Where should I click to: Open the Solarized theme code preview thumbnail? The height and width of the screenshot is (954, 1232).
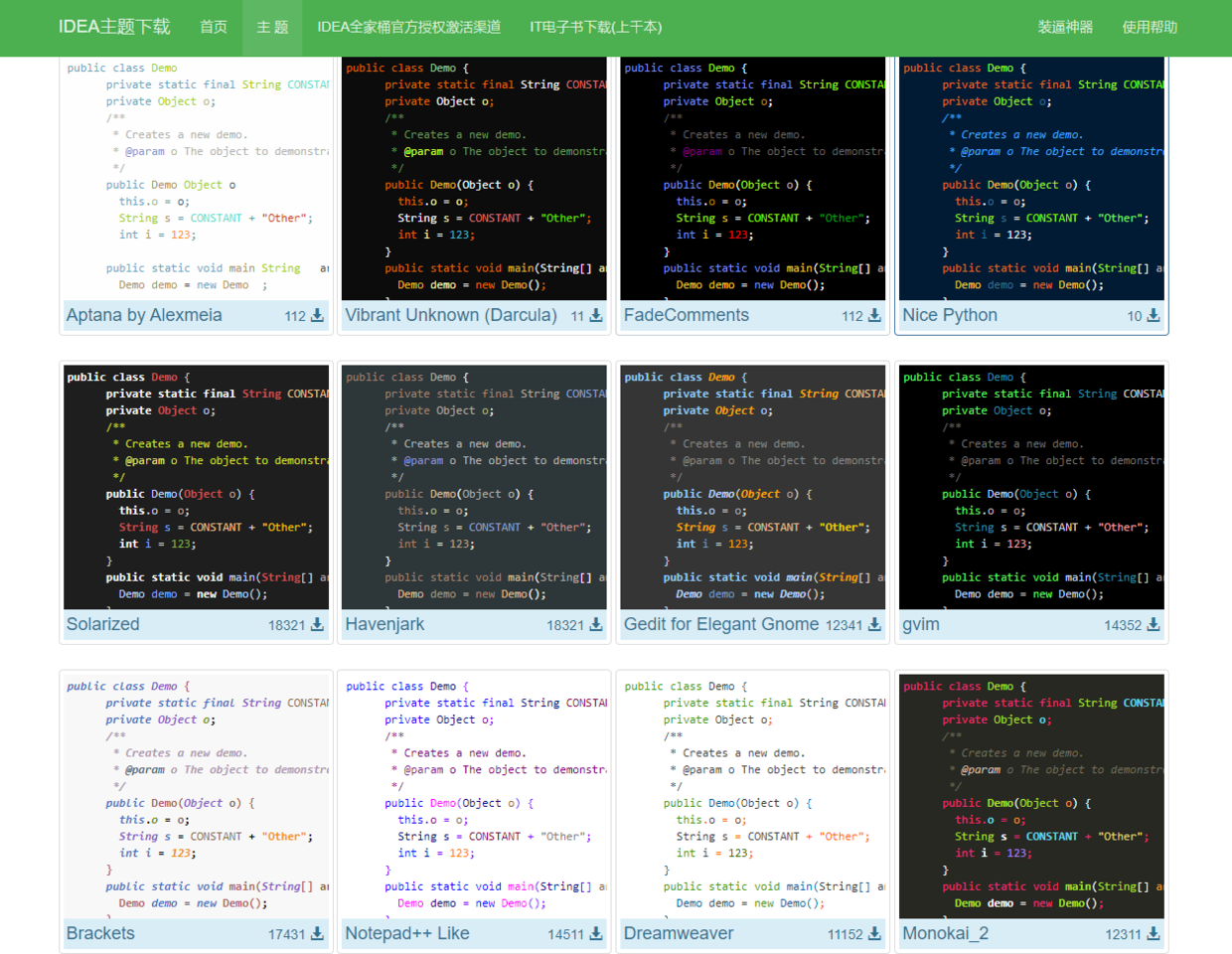tap(196, 487)
